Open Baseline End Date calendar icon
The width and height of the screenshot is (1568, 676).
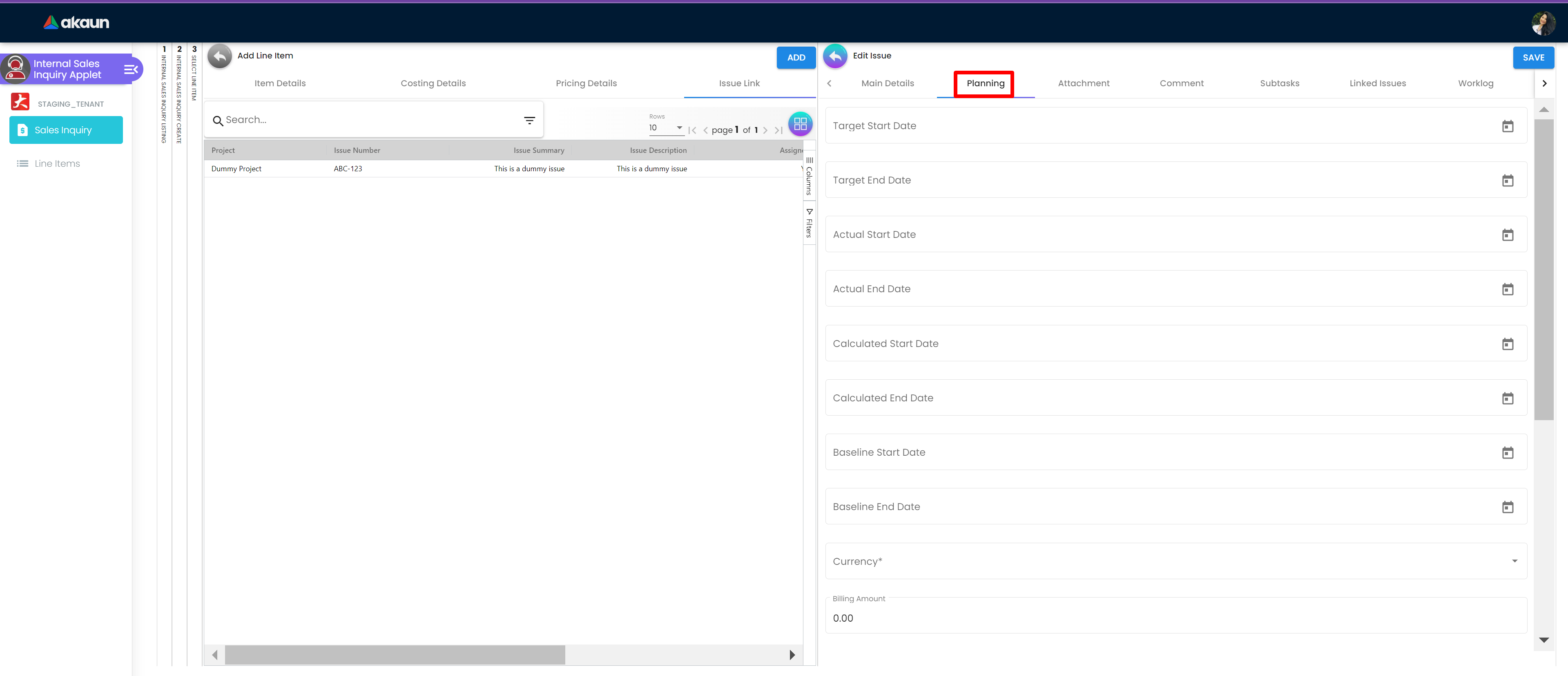coord(1507,507)
